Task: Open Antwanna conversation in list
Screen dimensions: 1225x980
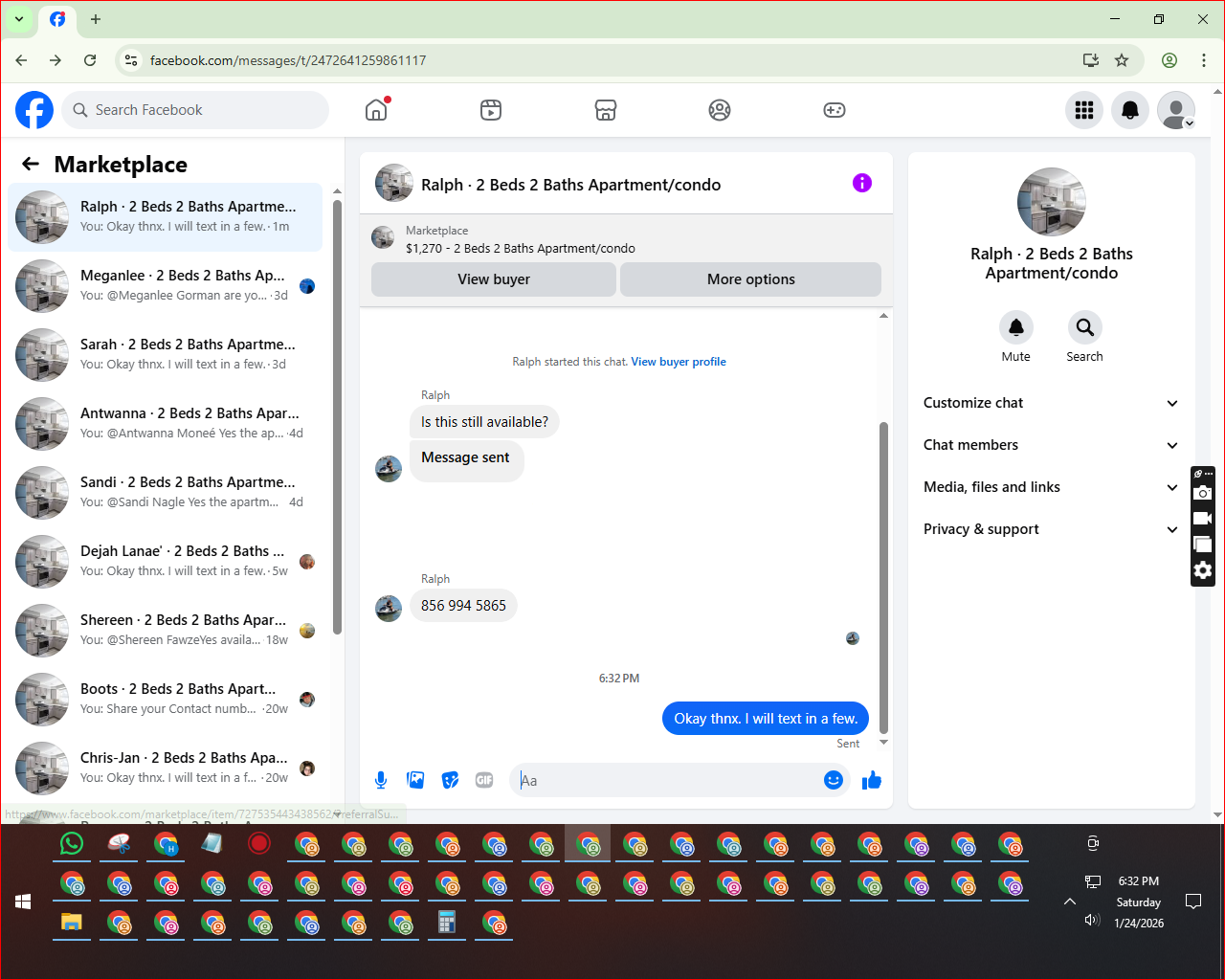Action: point(165,424)
